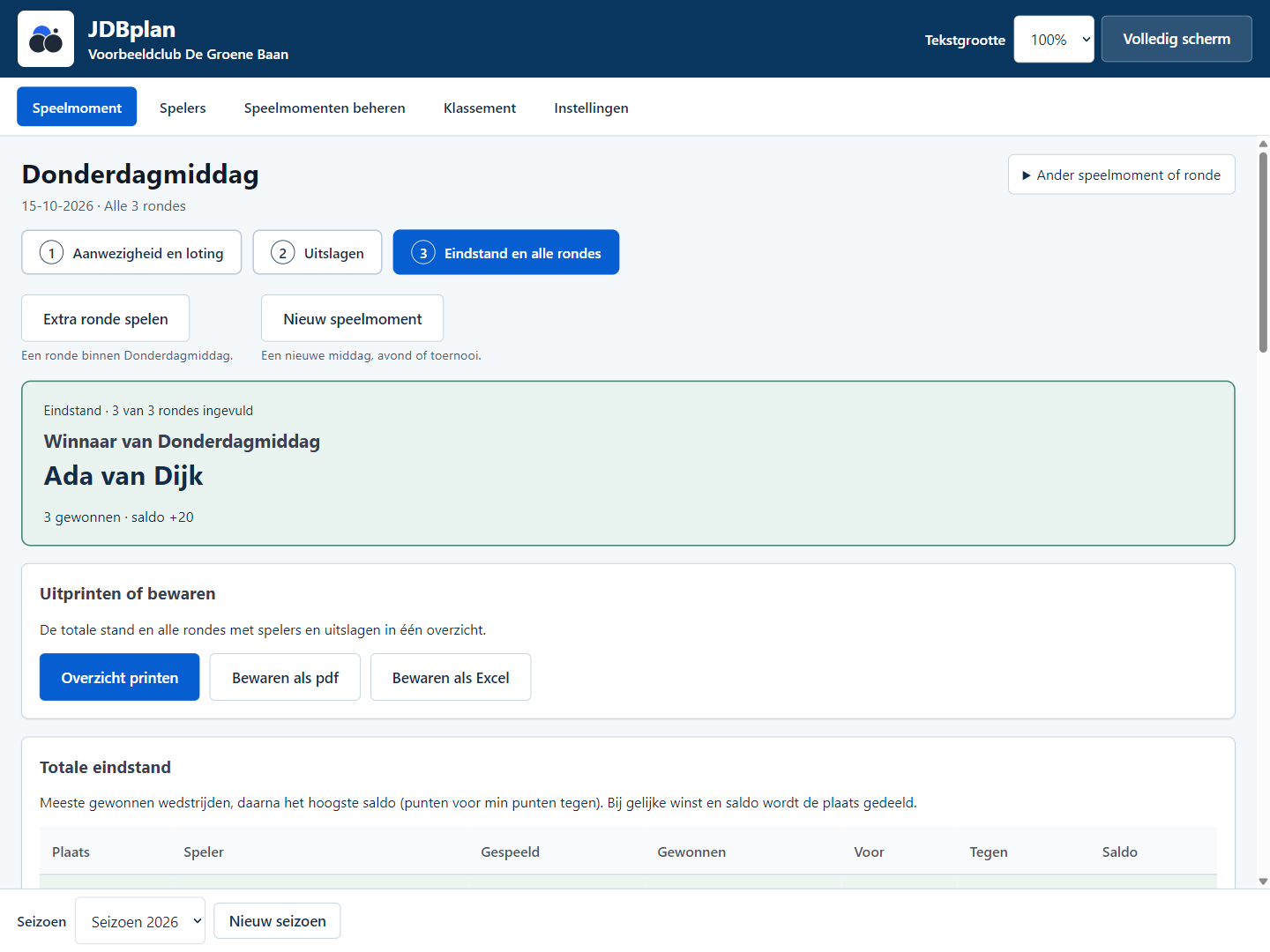The height and width of the screenshot is (952, 1270).
Task: Go to the Spelers tab
Action: (x=183, y=108)
